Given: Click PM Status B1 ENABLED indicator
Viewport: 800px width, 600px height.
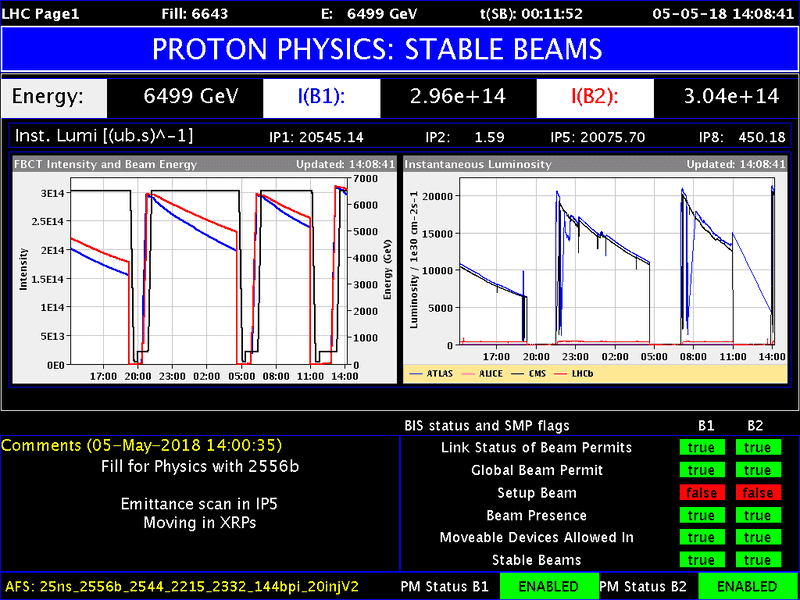Looking at the screenshot, I should pyautogui.click(x=549, y=586).
